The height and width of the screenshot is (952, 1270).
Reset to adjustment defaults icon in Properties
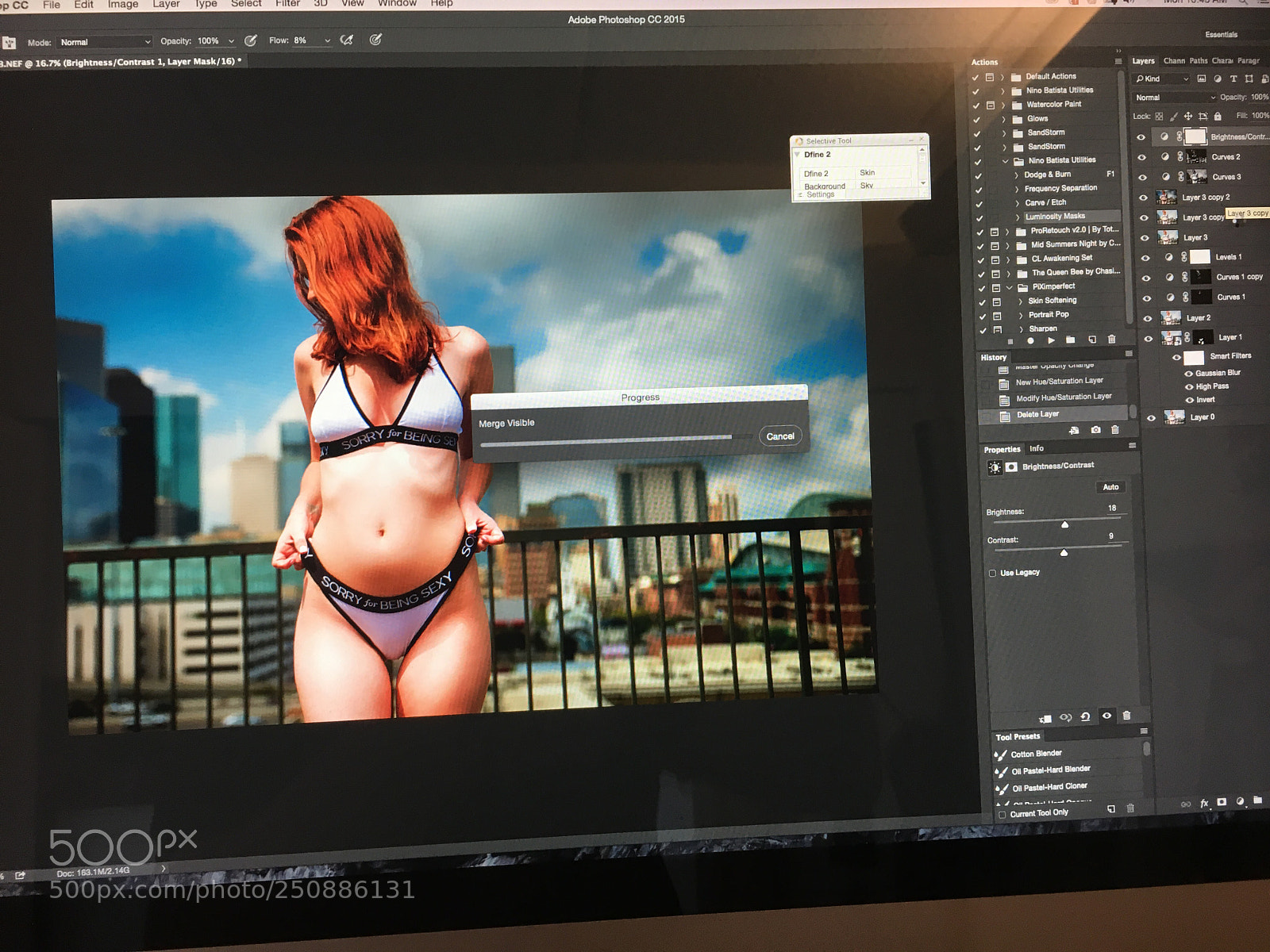point(1085,716)
